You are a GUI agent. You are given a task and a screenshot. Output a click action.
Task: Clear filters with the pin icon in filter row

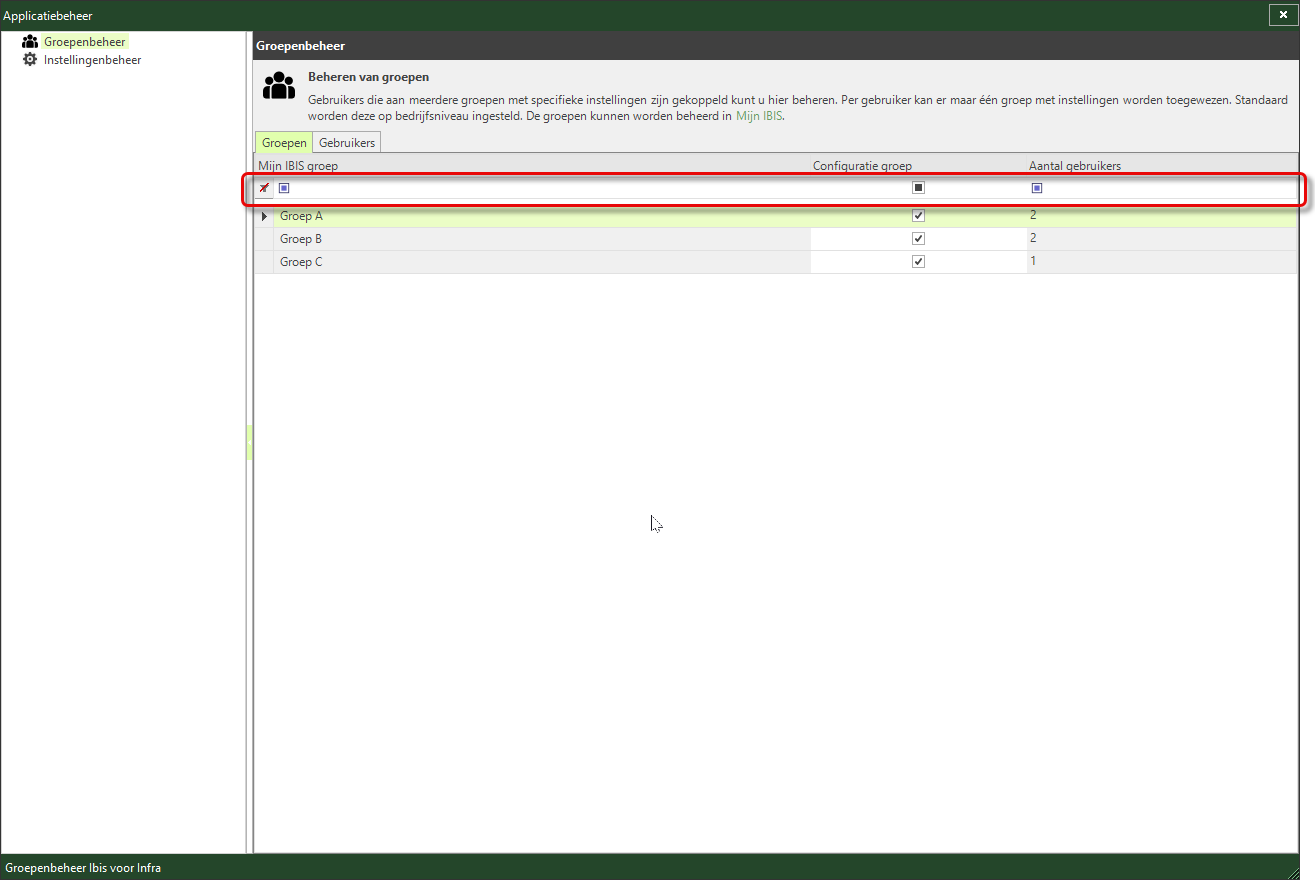[264, 188]
